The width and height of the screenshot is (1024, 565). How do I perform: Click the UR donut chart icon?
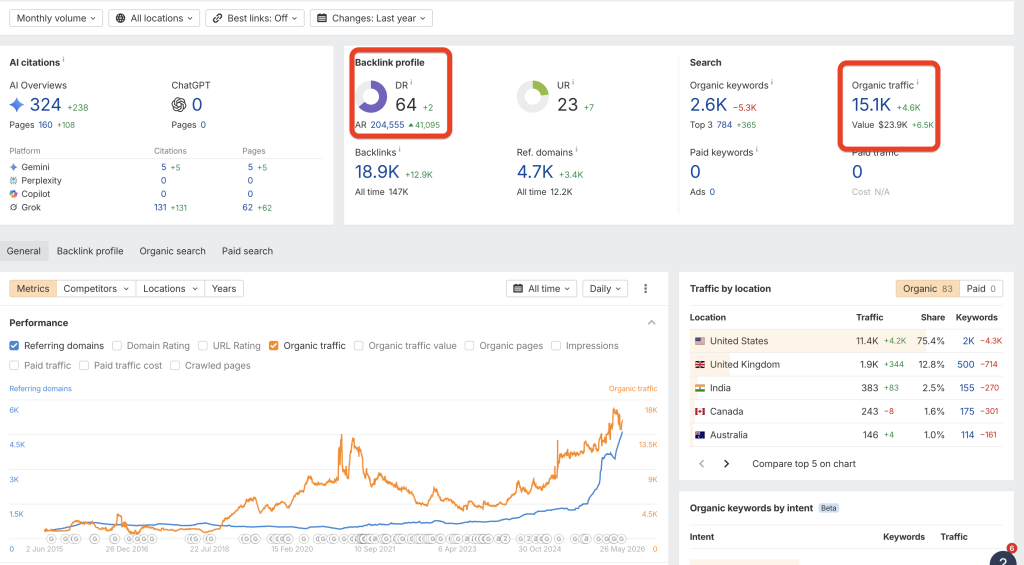[533, 97]
